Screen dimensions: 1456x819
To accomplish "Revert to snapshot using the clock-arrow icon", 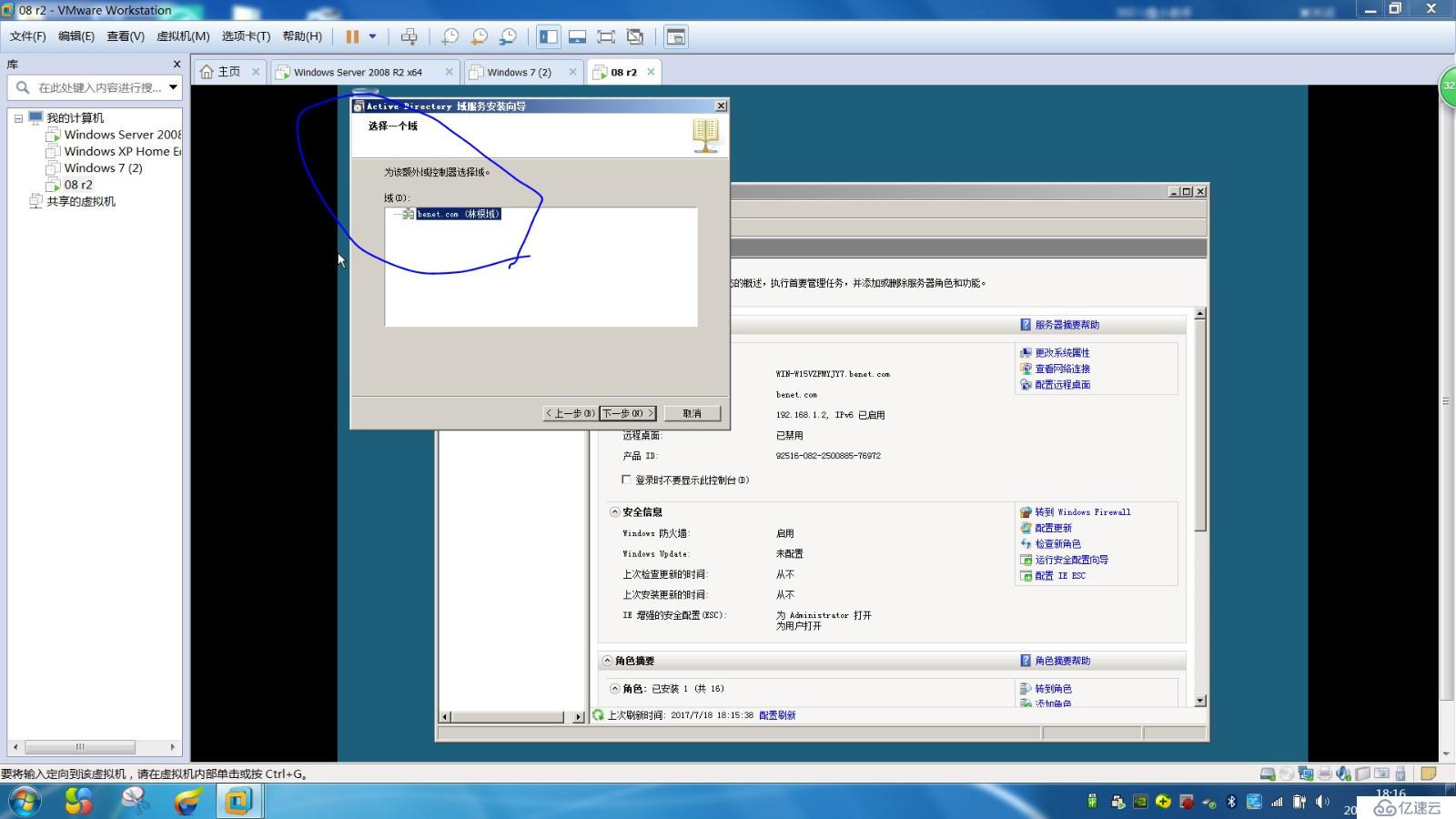I will pyautogui.click(x=479, y=36).
